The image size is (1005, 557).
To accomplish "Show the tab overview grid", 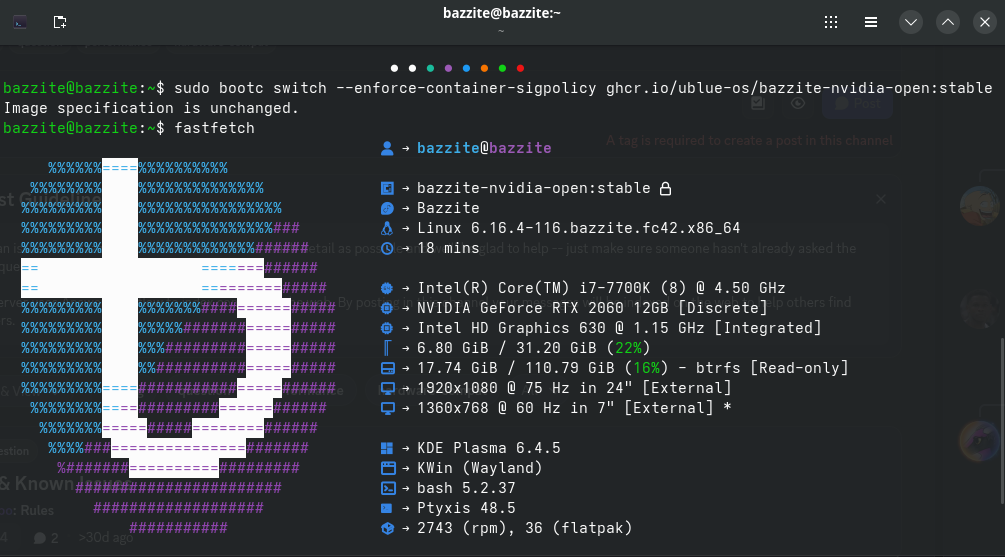I will 831,22.
